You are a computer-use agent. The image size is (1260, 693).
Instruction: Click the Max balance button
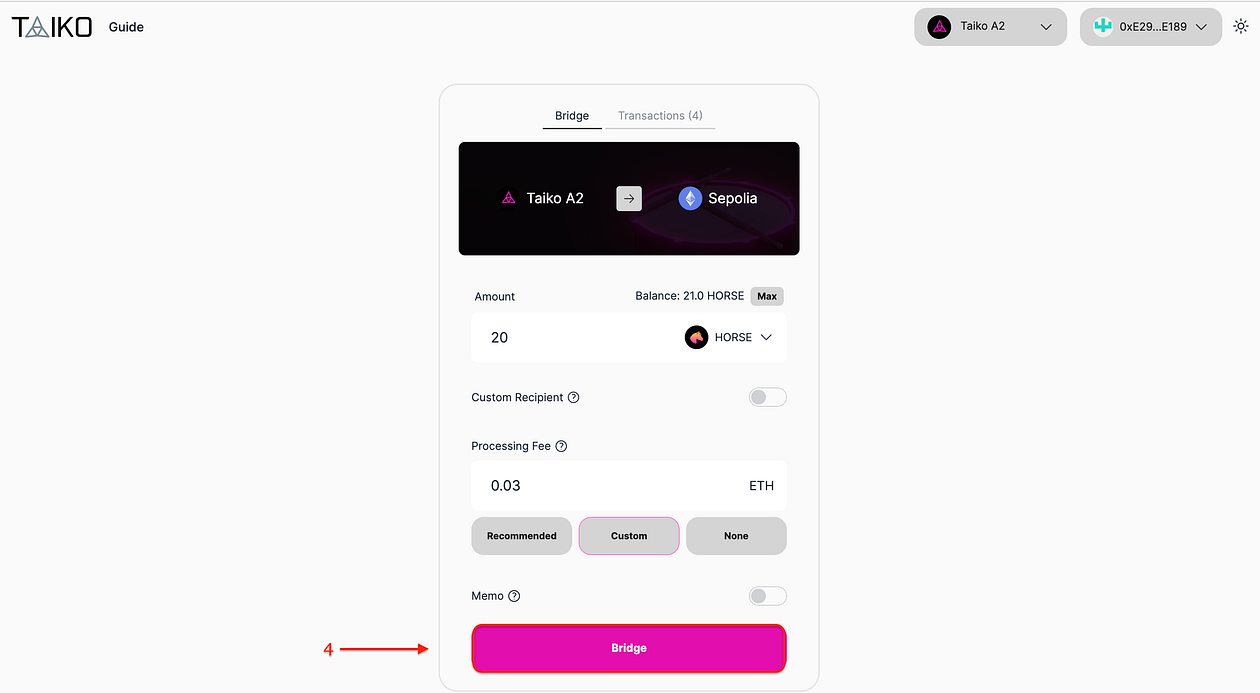coord(767,296)
